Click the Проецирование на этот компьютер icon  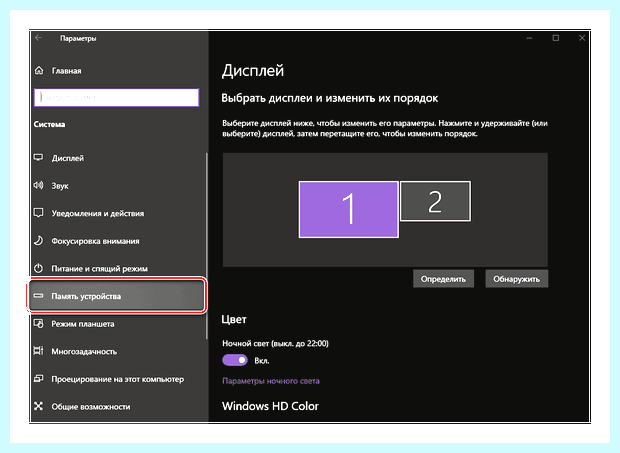[38, 379]
